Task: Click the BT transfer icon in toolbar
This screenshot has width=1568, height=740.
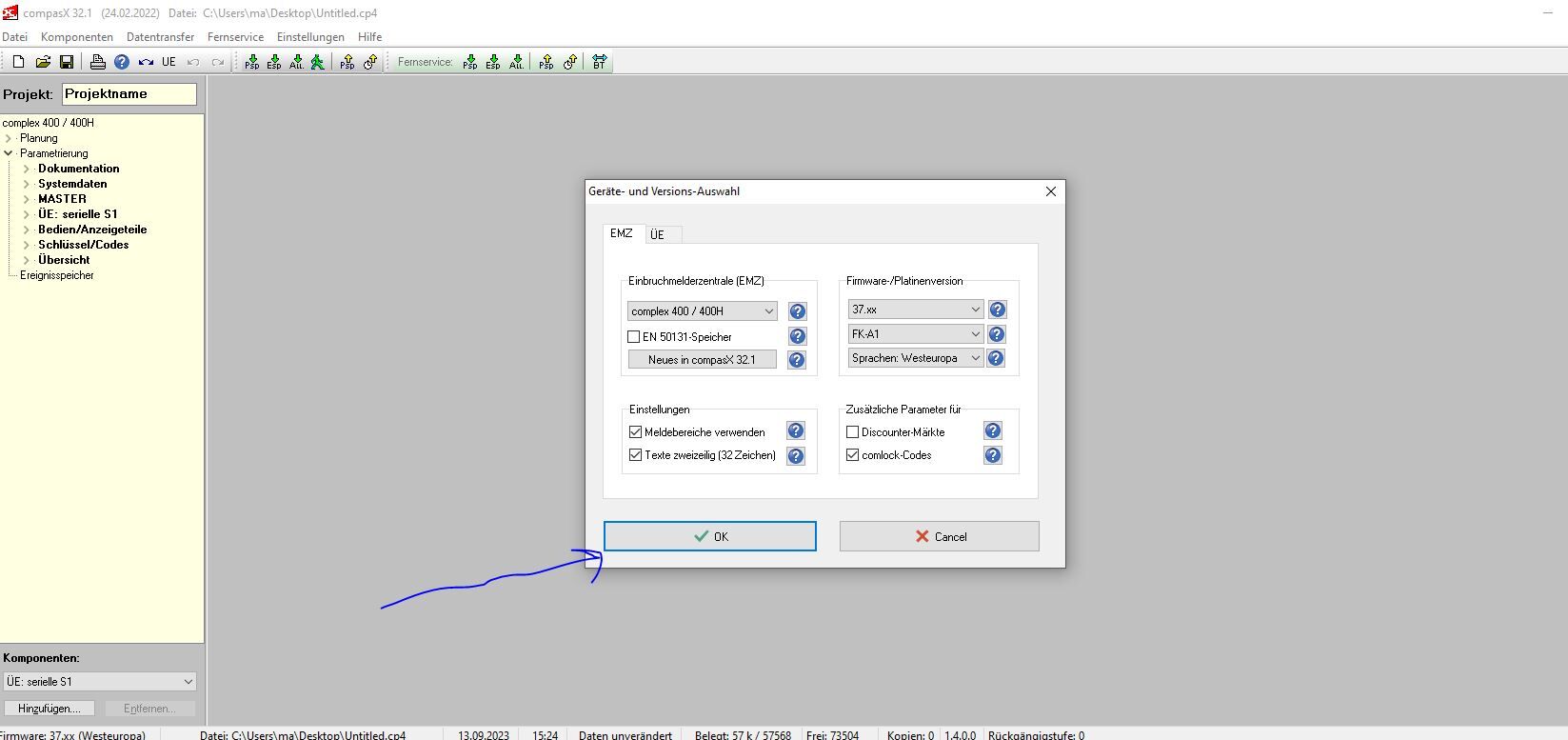Action: (599, 62)
